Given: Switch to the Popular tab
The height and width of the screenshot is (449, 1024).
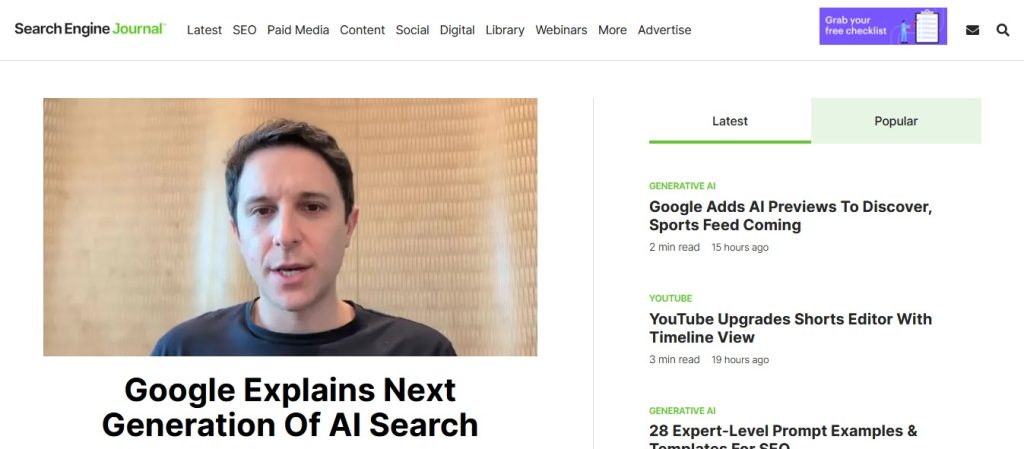Looking at the screenshot, I should (x=896, y=121).
